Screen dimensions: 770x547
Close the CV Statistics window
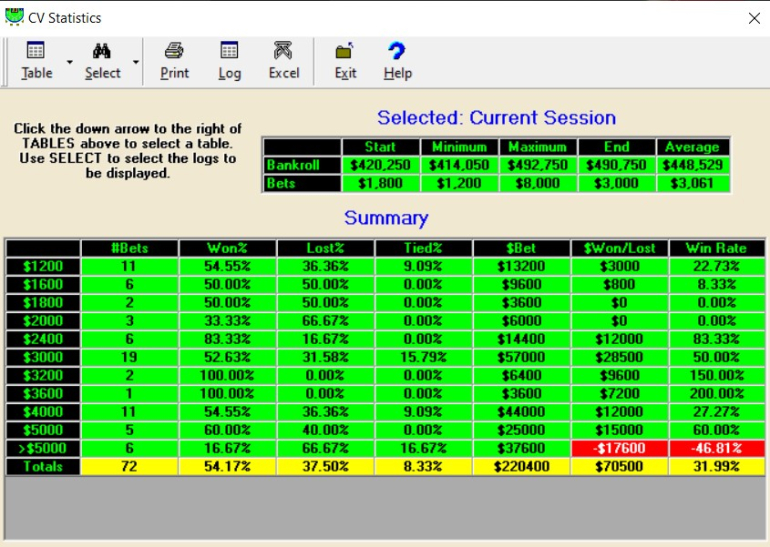754,18
